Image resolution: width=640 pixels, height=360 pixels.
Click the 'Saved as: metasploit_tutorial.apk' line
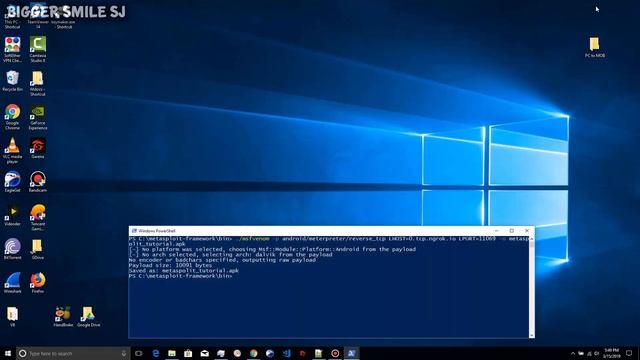pyautogui.click(x=184, y=271)
